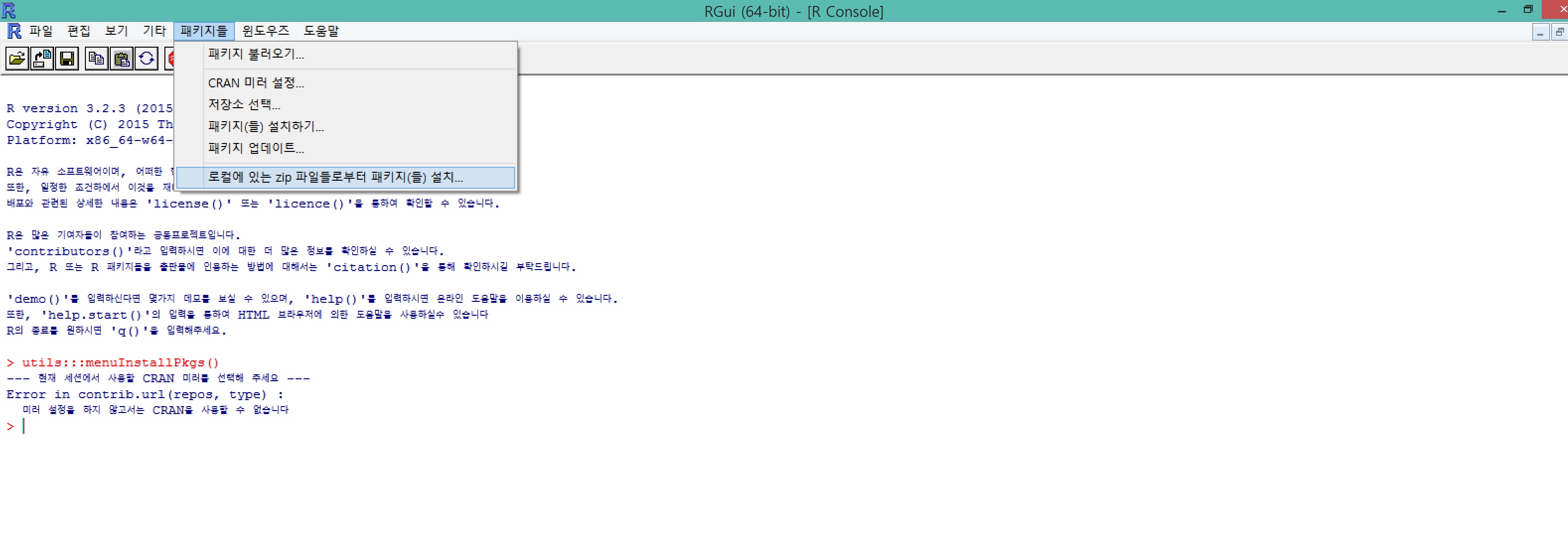Viewport: 1568px width, 559px height.
Task: Click the line mentioning 'help.start()'
Action: point(247,314)
